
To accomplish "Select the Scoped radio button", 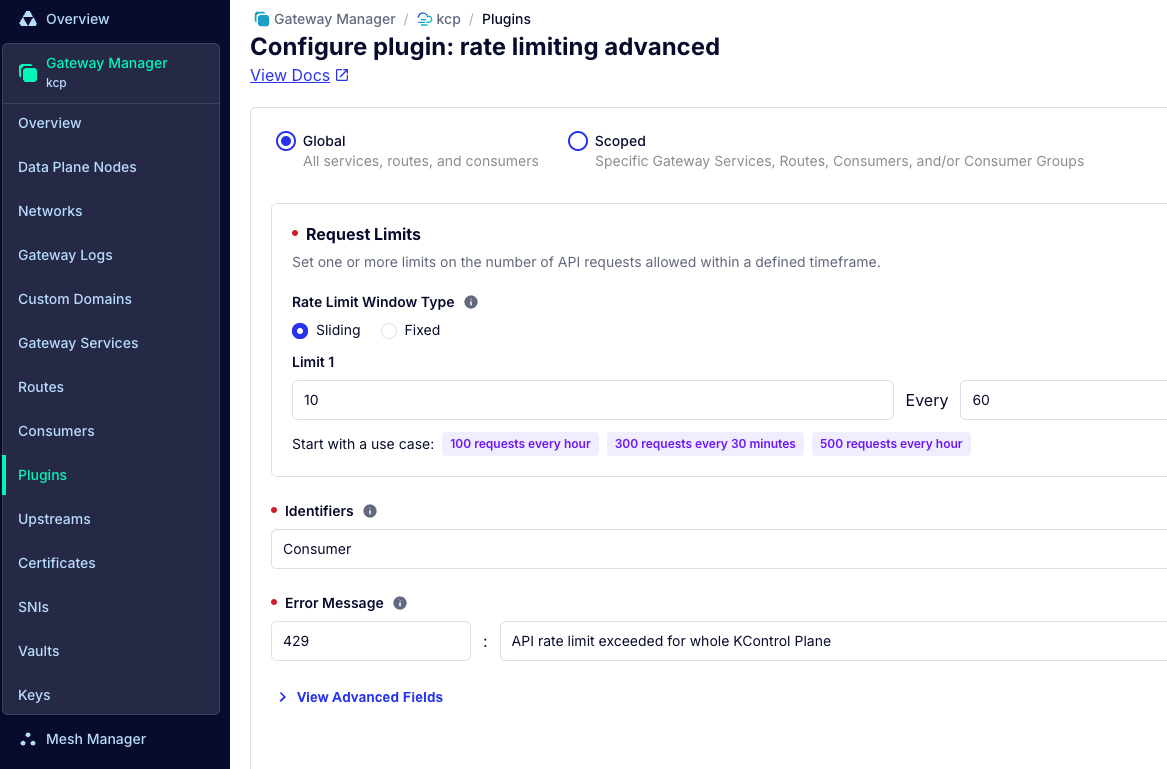I will 578,141.
